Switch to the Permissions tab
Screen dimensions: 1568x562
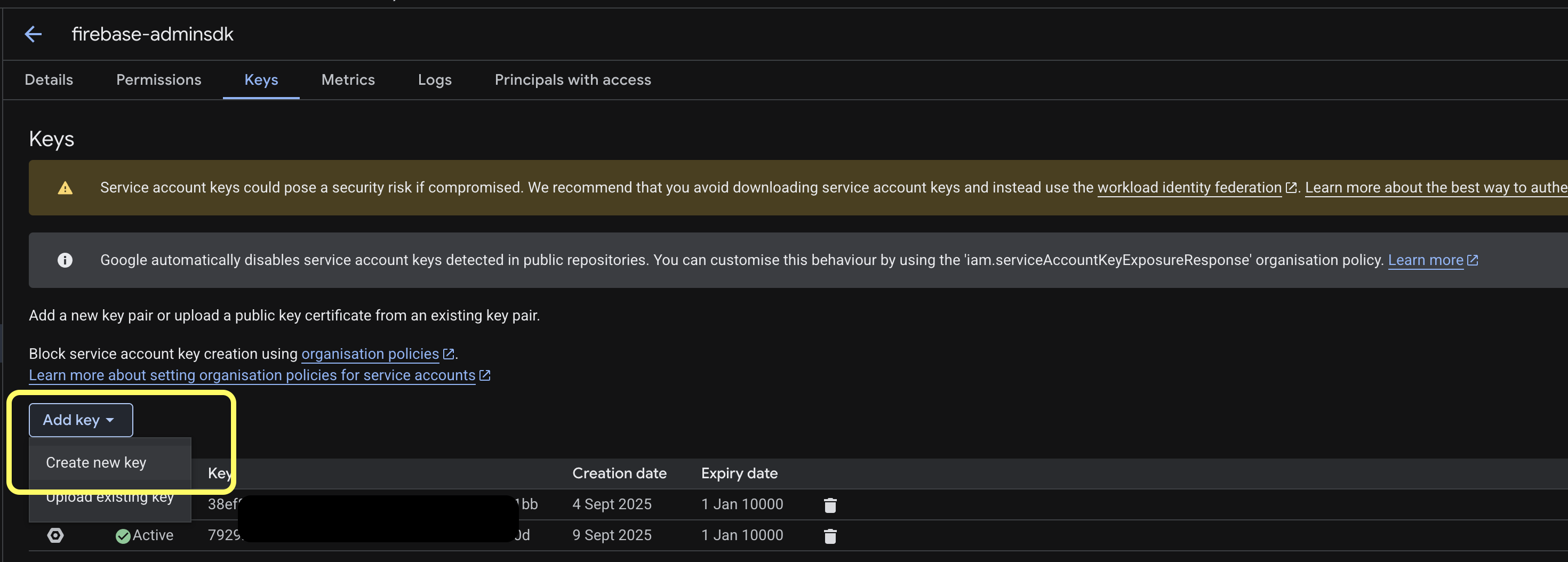[x=158, y=79]
